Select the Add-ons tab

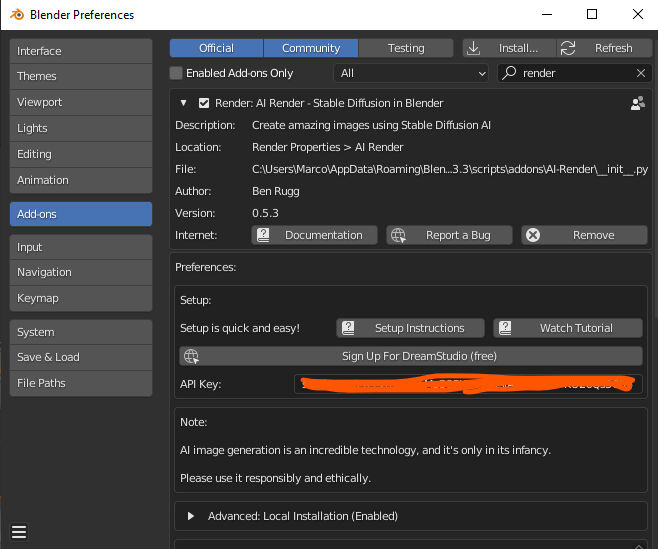81,214
